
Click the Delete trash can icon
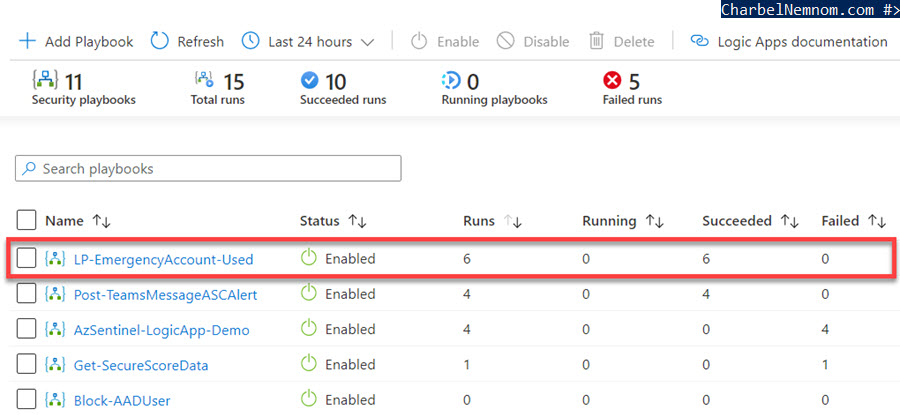(597, 41)
